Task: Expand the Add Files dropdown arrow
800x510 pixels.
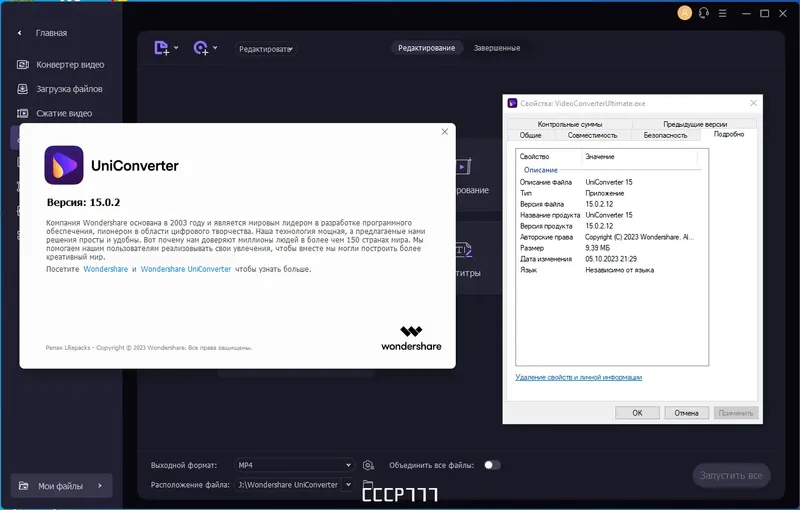Action: coord(176,48)
